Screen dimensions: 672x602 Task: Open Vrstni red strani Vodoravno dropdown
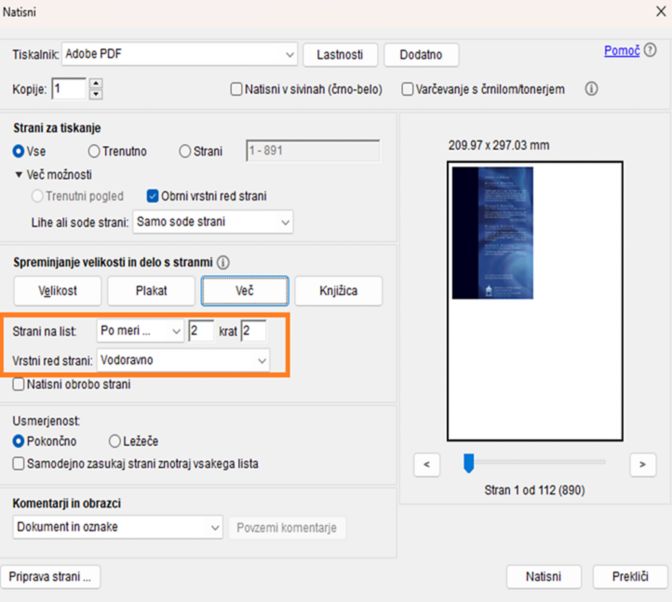[183, 360]
